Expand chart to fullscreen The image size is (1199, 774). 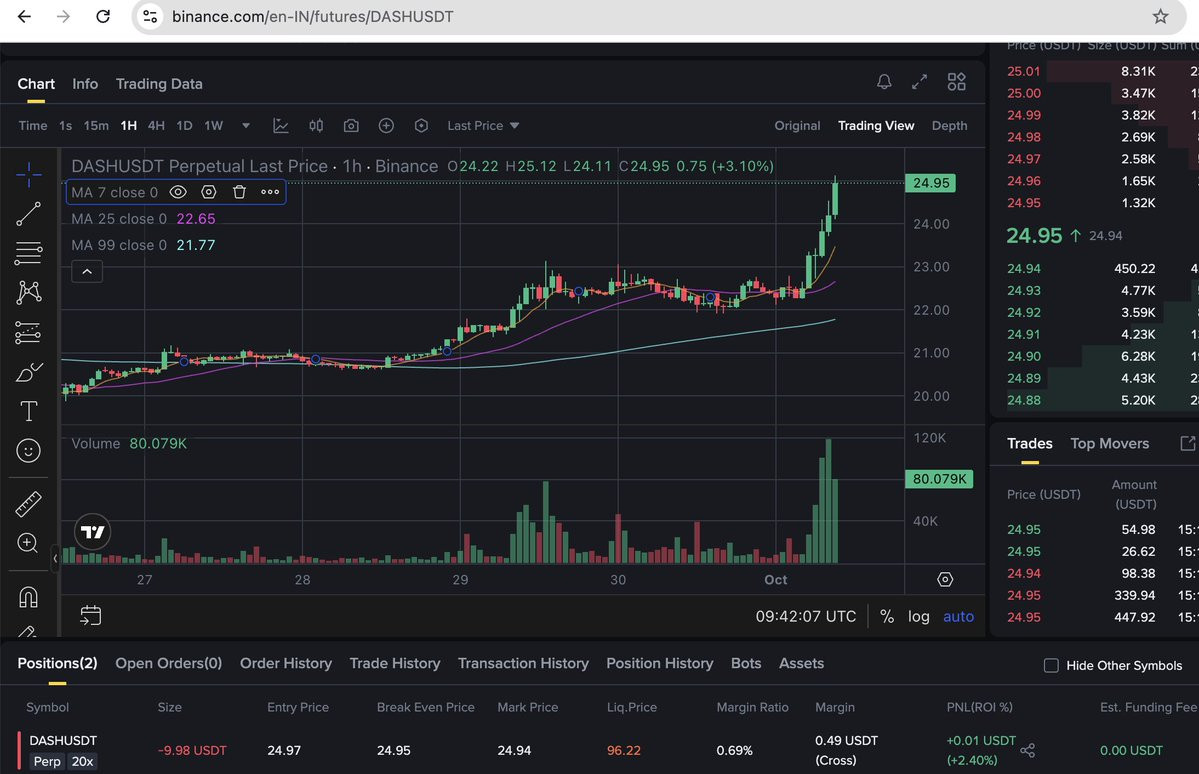tap(919, 82)
